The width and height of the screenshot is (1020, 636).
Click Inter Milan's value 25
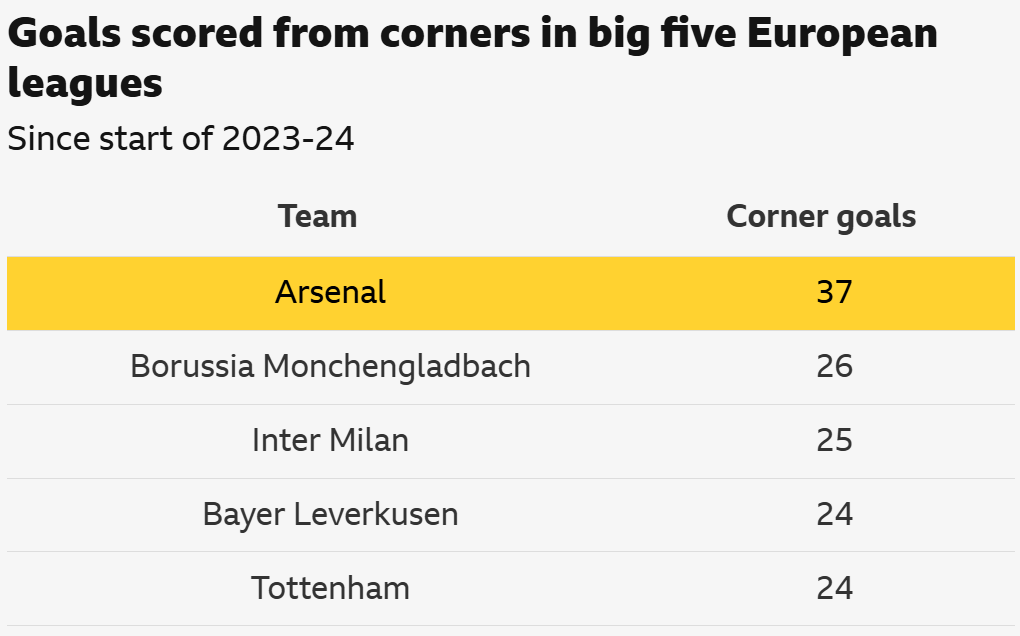(834, 441)
